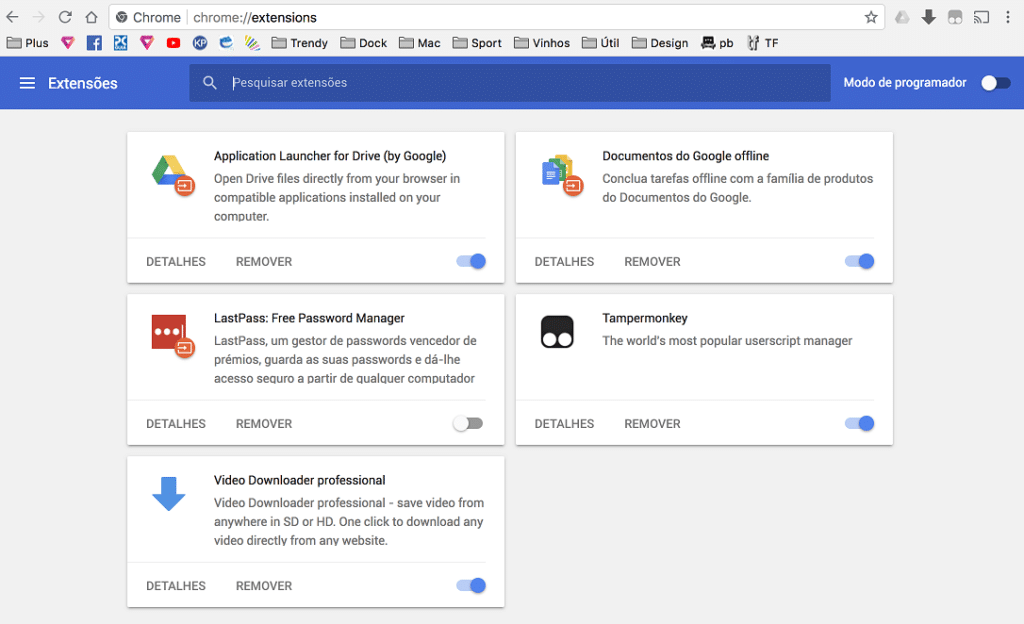Open DETALHES for Application Launcher for Drive
The width and height of the screenshot is (1024, 624).
click(176, 262)
